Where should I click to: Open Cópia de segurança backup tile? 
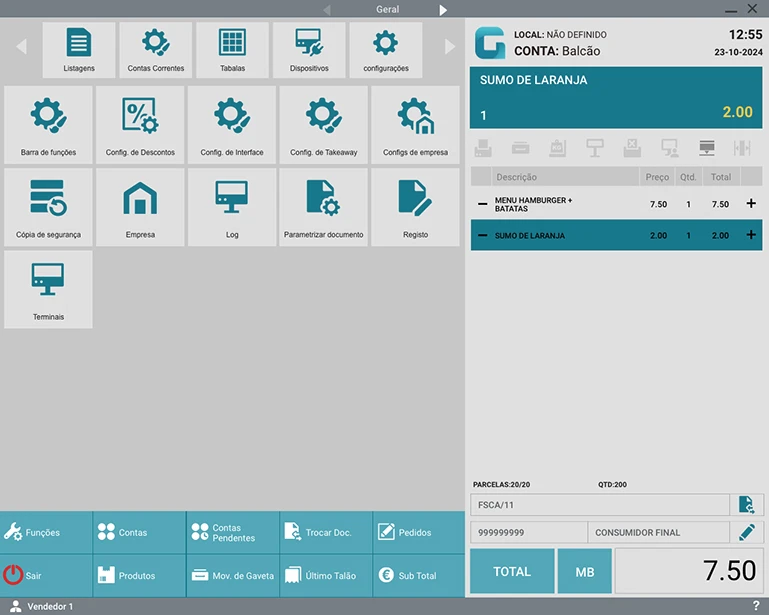pyautogui.click(x=48, y=207)
